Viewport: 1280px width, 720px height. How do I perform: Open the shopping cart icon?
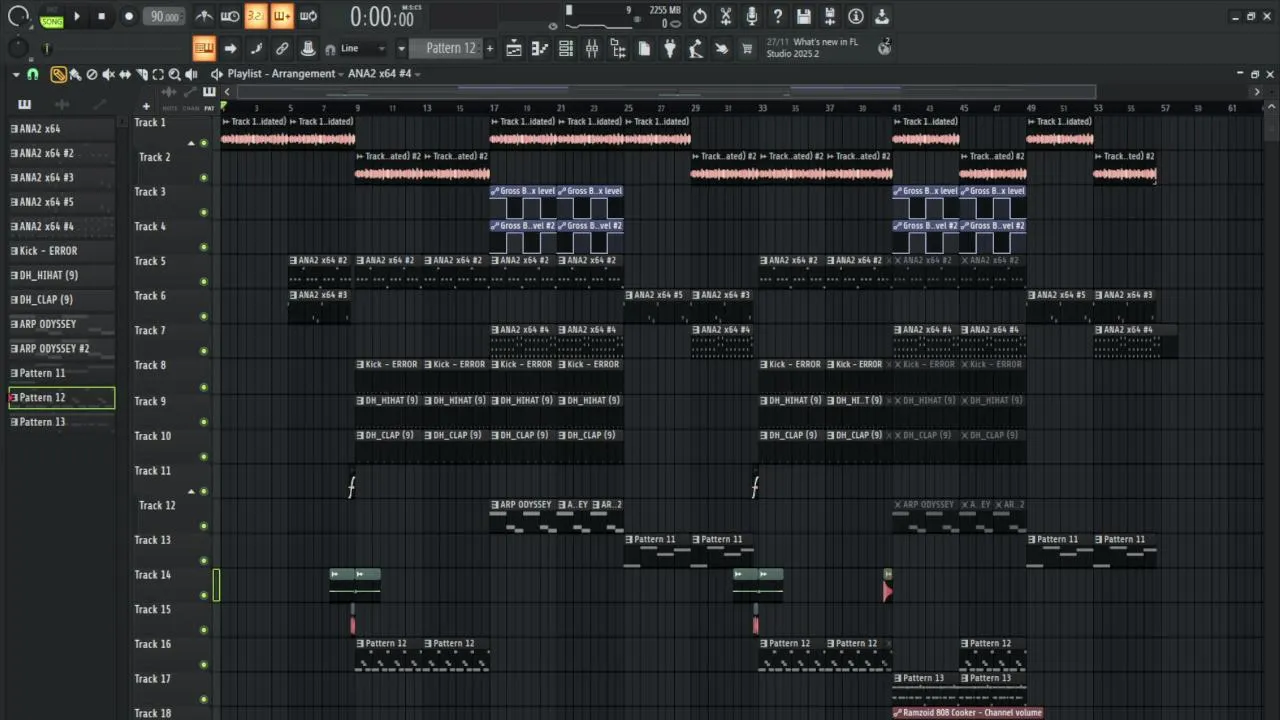[747, 48]
